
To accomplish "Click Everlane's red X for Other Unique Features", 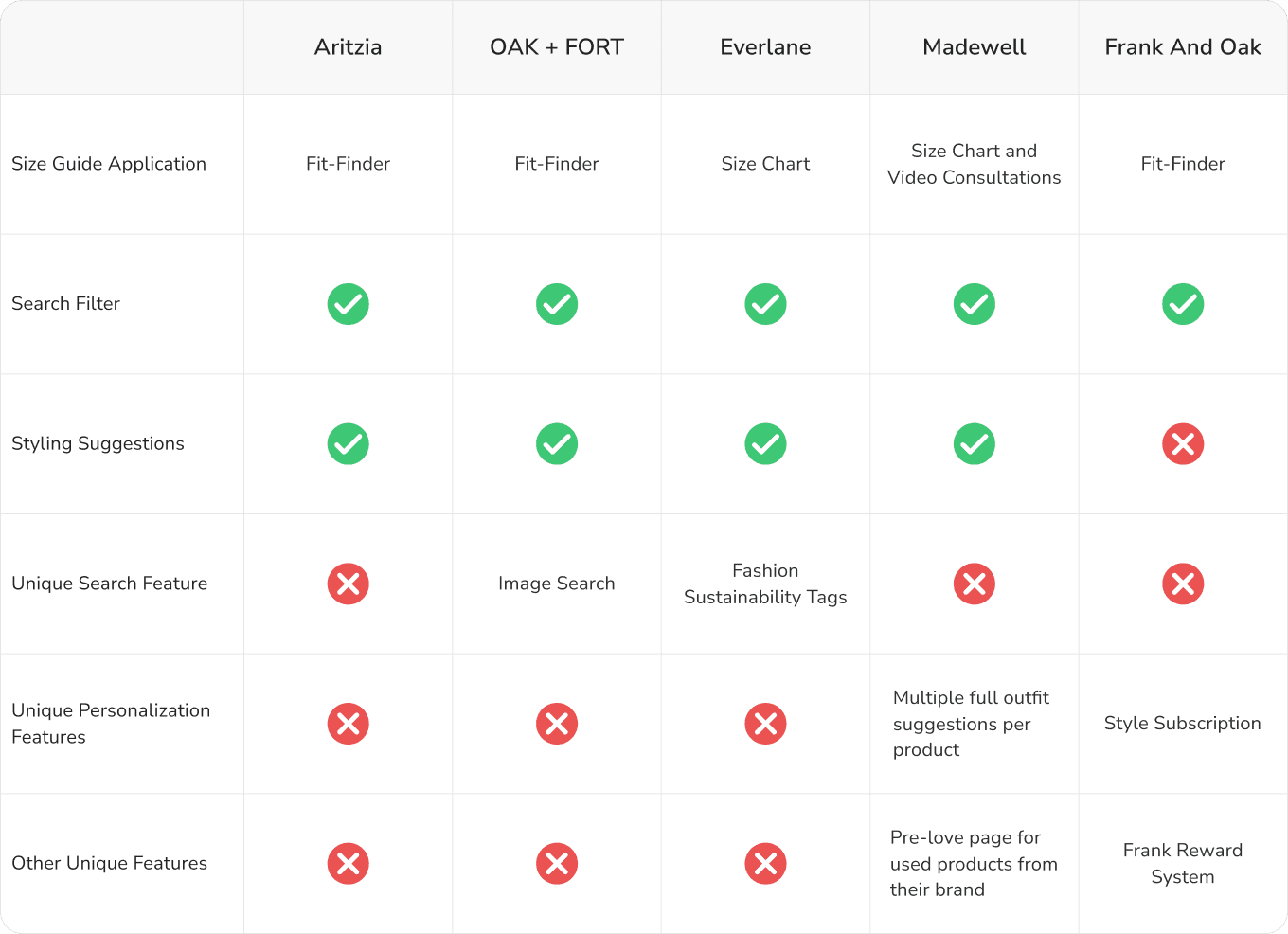I will click(765, 863).
